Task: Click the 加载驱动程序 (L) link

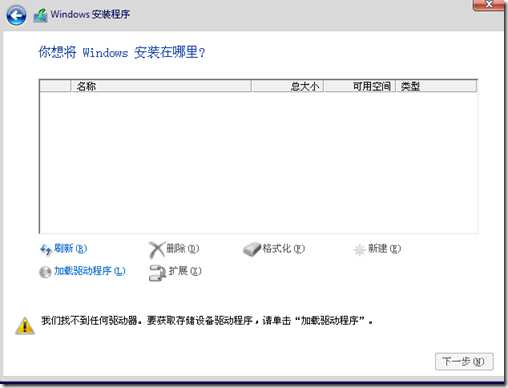Action: [x=90, y=271]
